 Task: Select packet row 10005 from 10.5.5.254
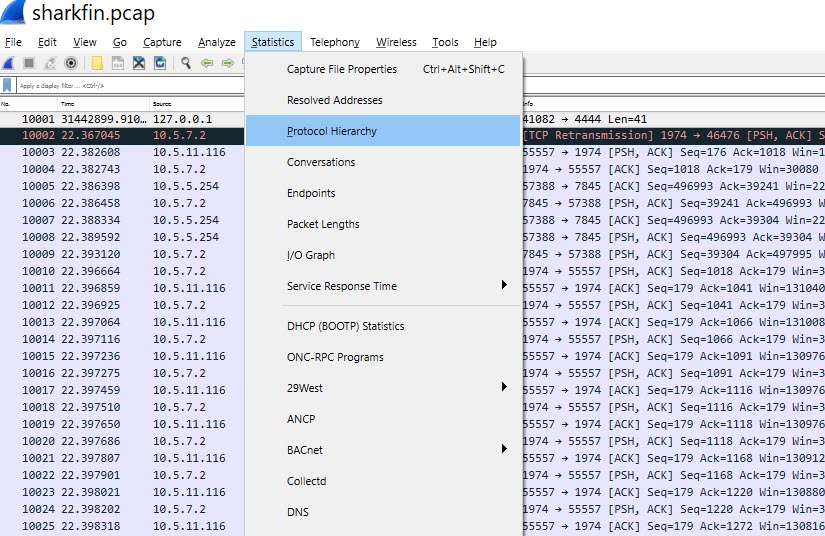[x=122, y=186]
